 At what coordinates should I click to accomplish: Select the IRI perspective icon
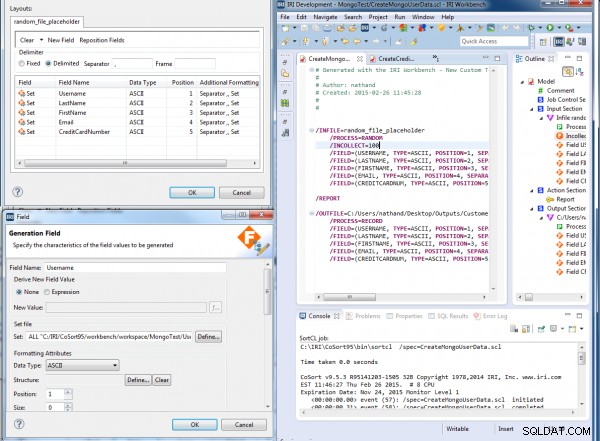(x=559, y=41)
